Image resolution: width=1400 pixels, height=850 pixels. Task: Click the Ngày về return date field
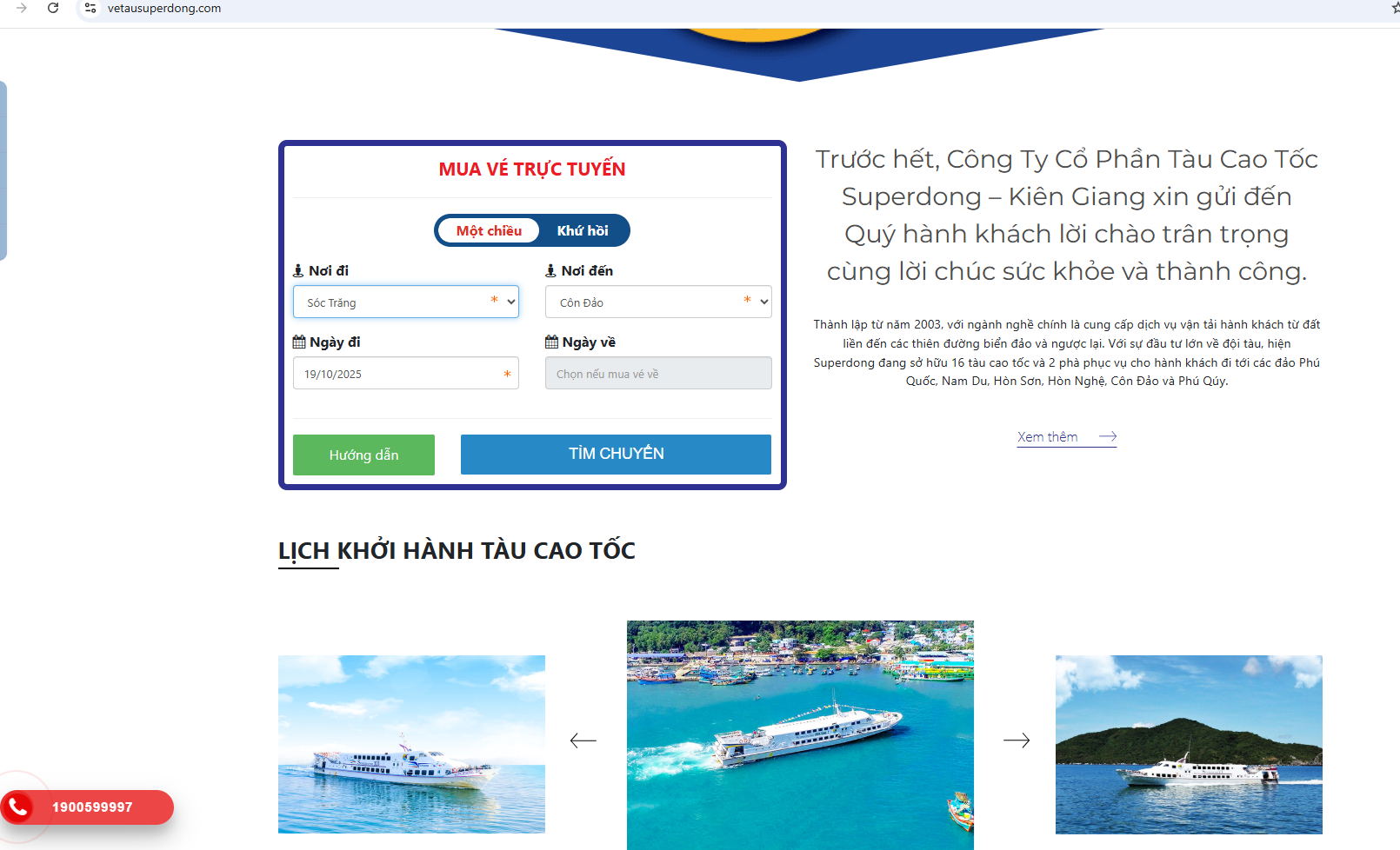coord(658,373)
